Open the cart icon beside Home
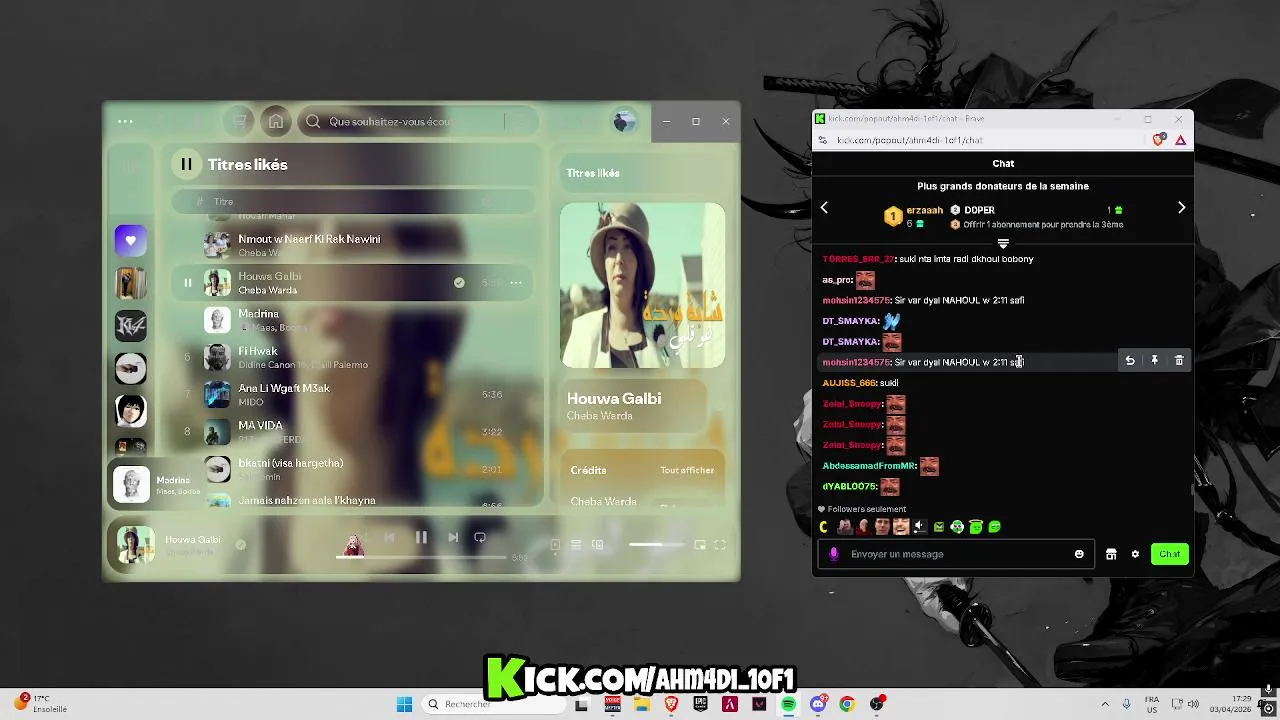The image size is (1280, 720). (240, 121)
